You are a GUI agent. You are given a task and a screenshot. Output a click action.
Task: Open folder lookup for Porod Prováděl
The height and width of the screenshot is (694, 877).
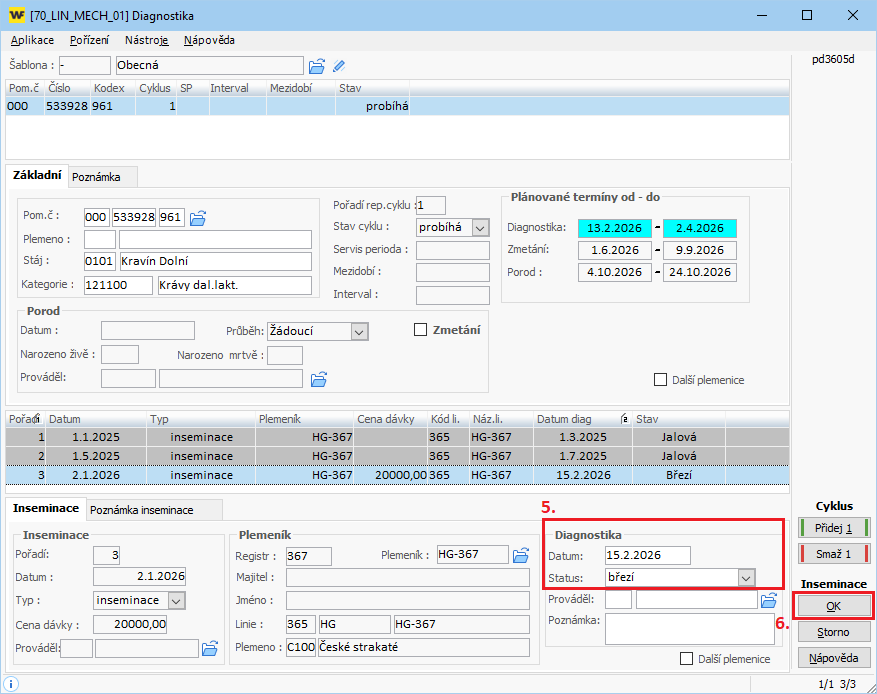tap(319, 379)
